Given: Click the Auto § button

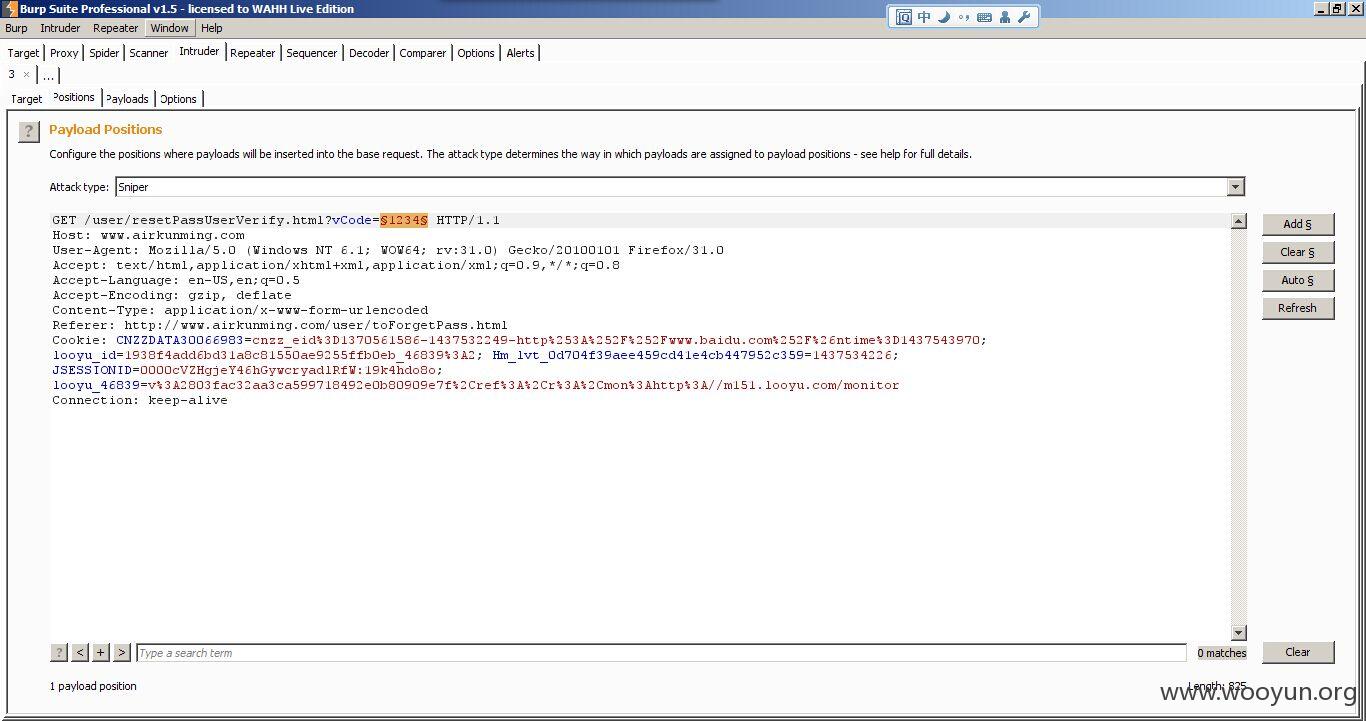Looking at the screenshot, I should tap(1298, 280).
